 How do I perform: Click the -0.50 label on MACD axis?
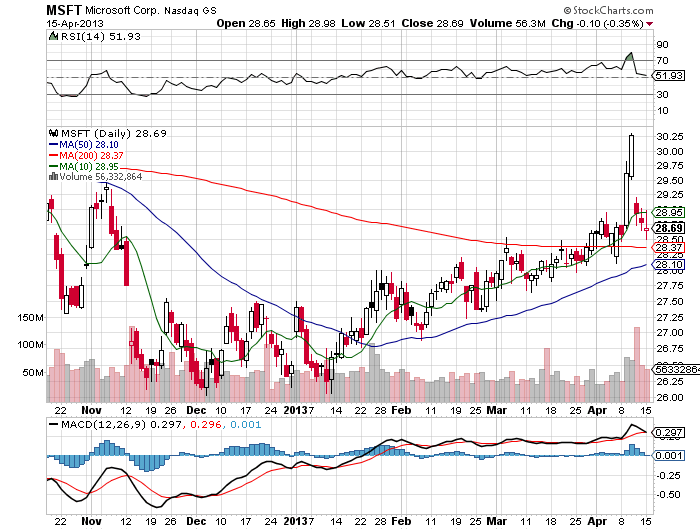pyautogui.click(x=668, y=495)
